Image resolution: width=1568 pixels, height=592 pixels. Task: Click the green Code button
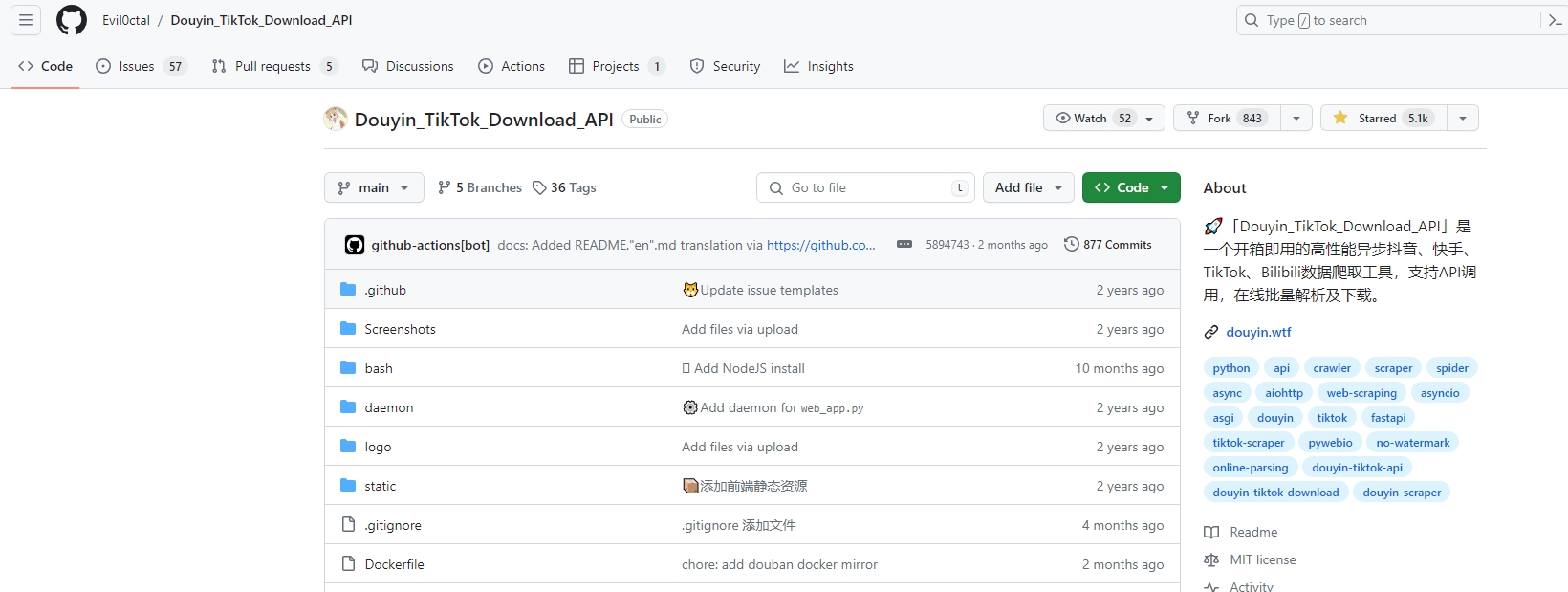[x=1130, y=188]
